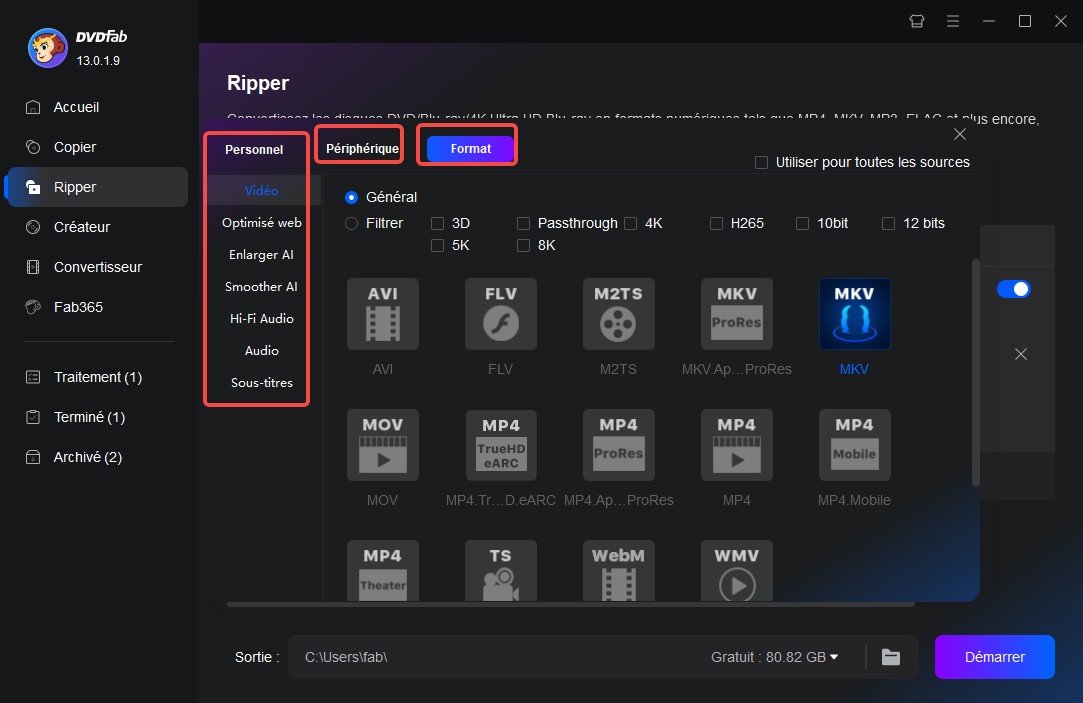Choose the MOV format icon
Viewport: 1083px width, 703px height.
(x=383, y=445)
